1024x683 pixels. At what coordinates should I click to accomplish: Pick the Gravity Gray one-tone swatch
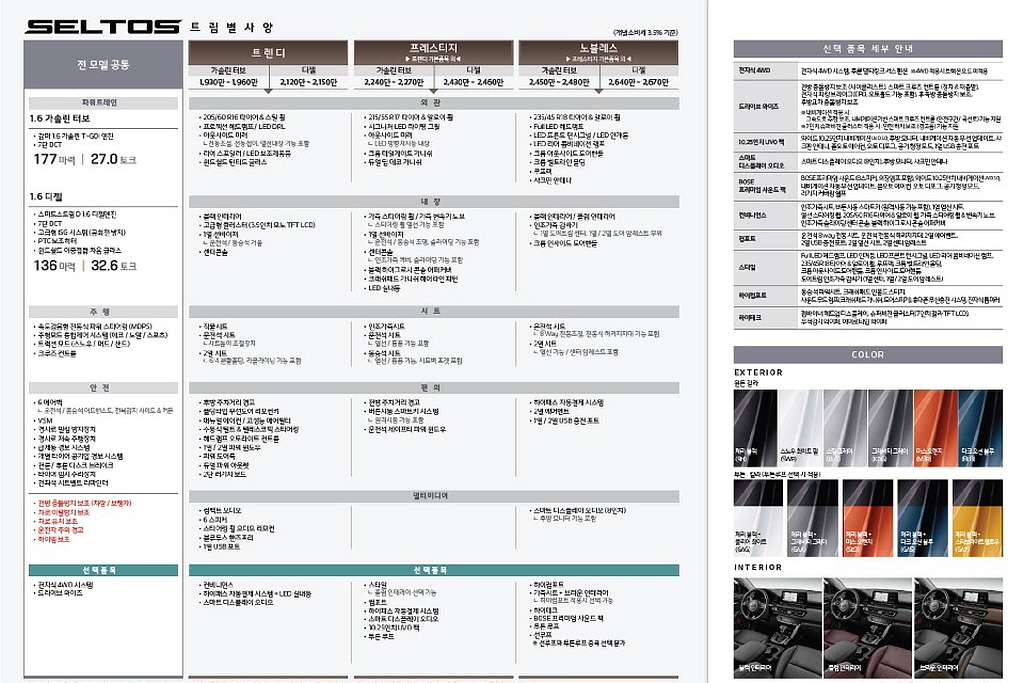pos(890,428)
